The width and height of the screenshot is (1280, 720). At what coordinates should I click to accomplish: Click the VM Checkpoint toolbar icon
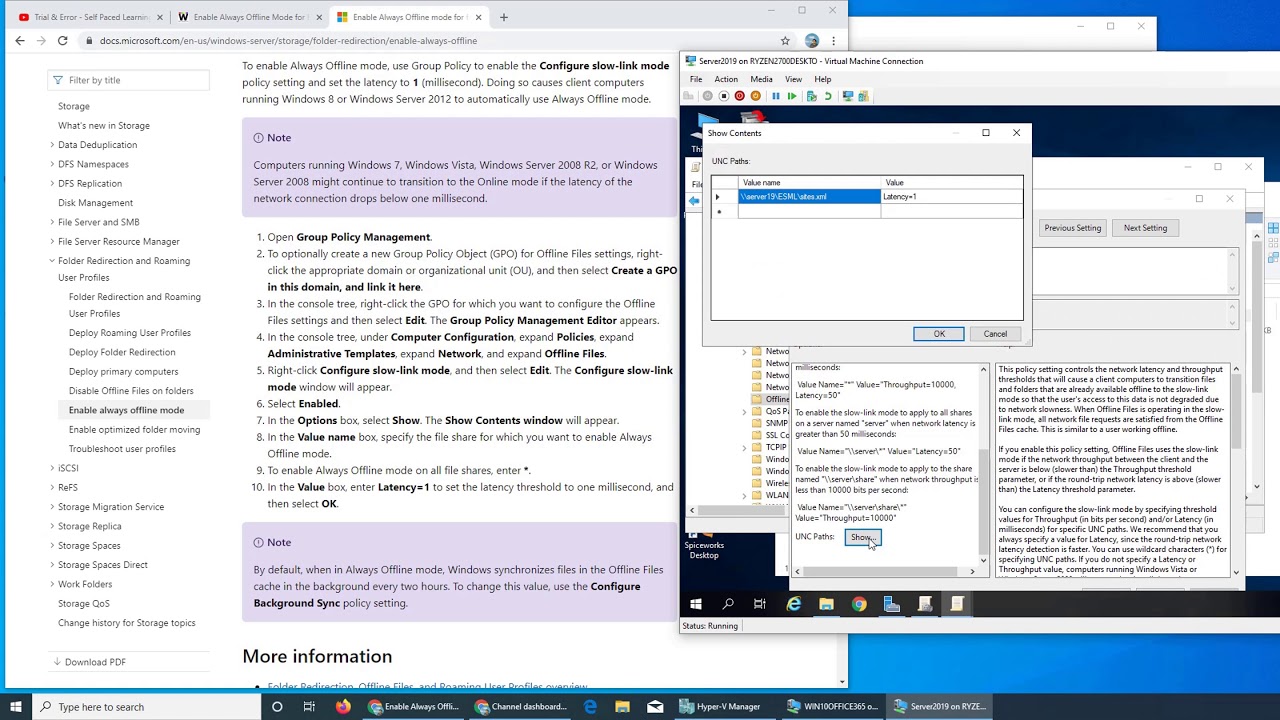(x=811, y=96)
